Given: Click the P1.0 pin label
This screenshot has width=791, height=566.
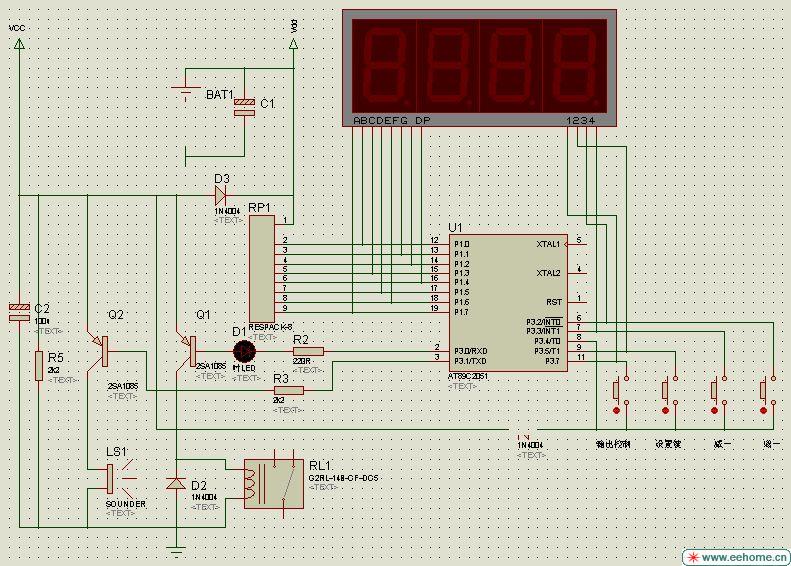Looking at the screenshot, I should click(462, 244).
